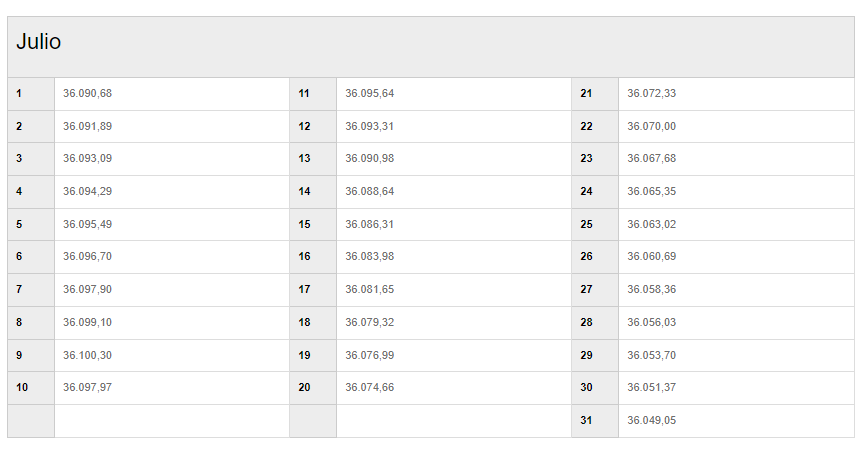The height and width of the screenshot is (453, 866).
Task: Select value 36.095,49 for day 5
Action: pyautogui.click(x=87, y=224)
